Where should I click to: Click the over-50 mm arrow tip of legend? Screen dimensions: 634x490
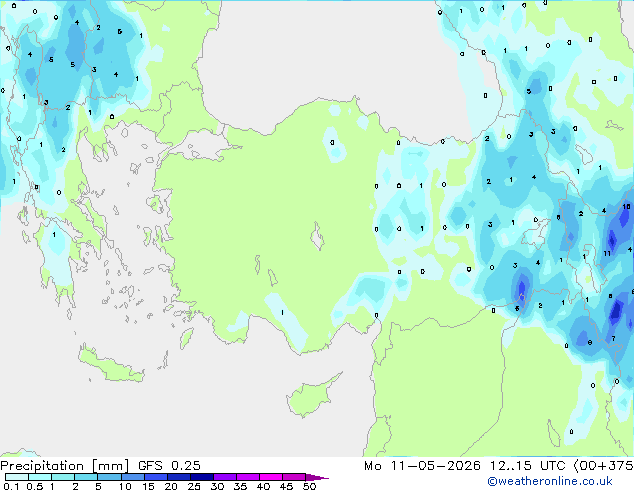click(317, 478)
